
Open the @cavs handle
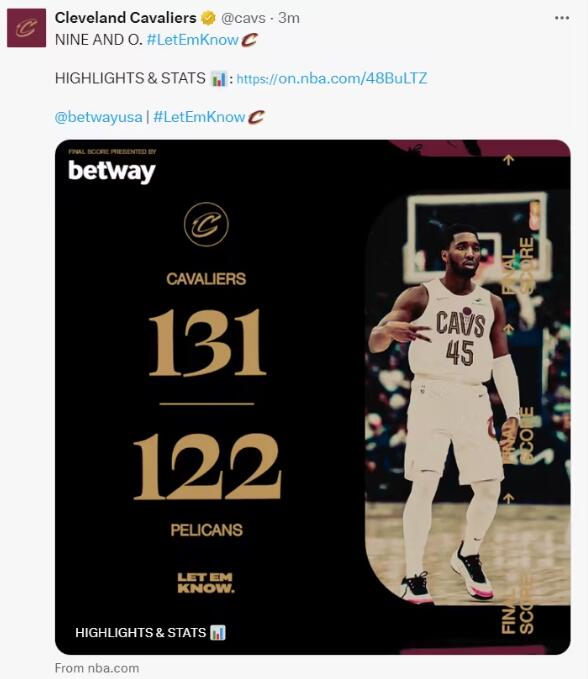pos(243,18)
